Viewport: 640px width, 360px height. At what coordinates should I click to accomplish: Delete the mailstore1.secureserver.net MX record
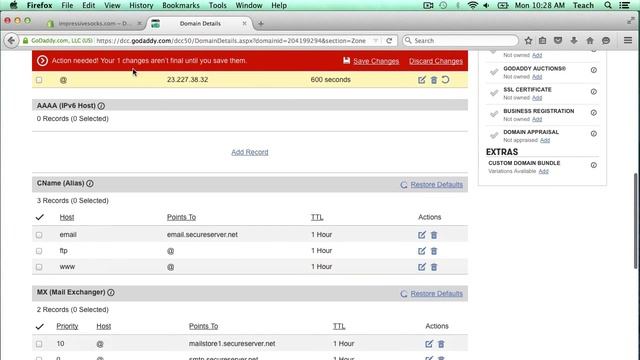click(441, 344)
